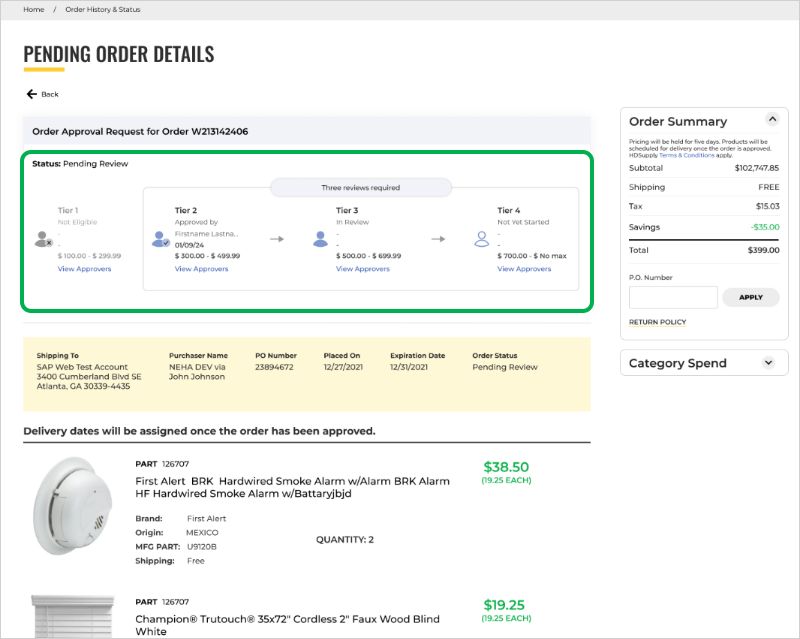Click the Tier 3 label

click(347, 210)
